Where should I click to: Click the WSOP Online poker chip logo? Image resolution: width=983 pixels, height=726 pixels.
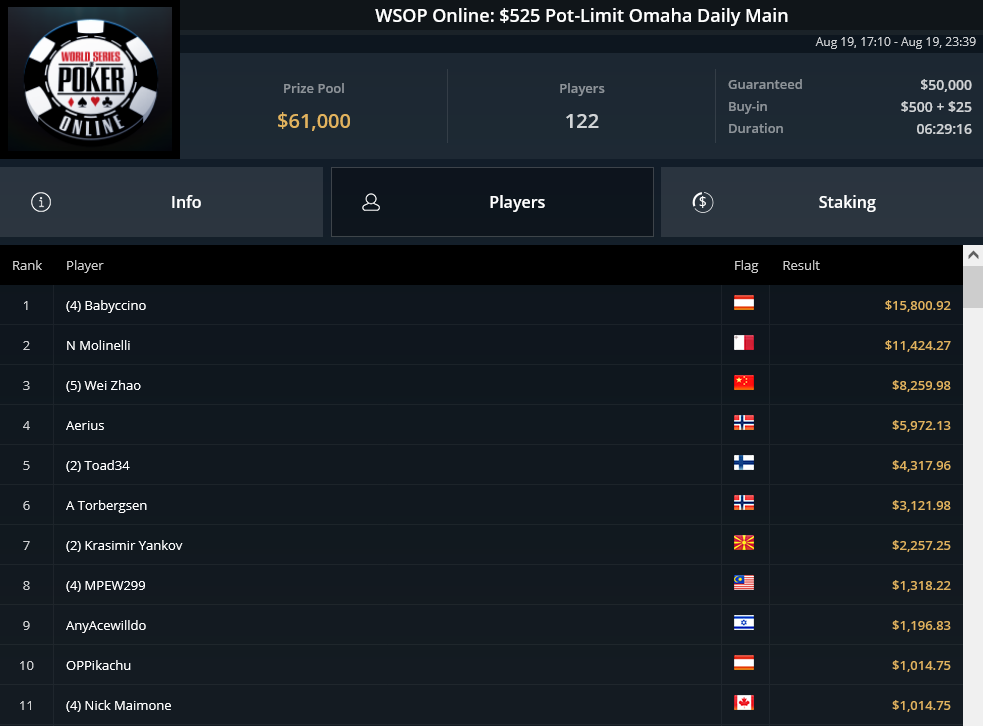tap(90, 79)
